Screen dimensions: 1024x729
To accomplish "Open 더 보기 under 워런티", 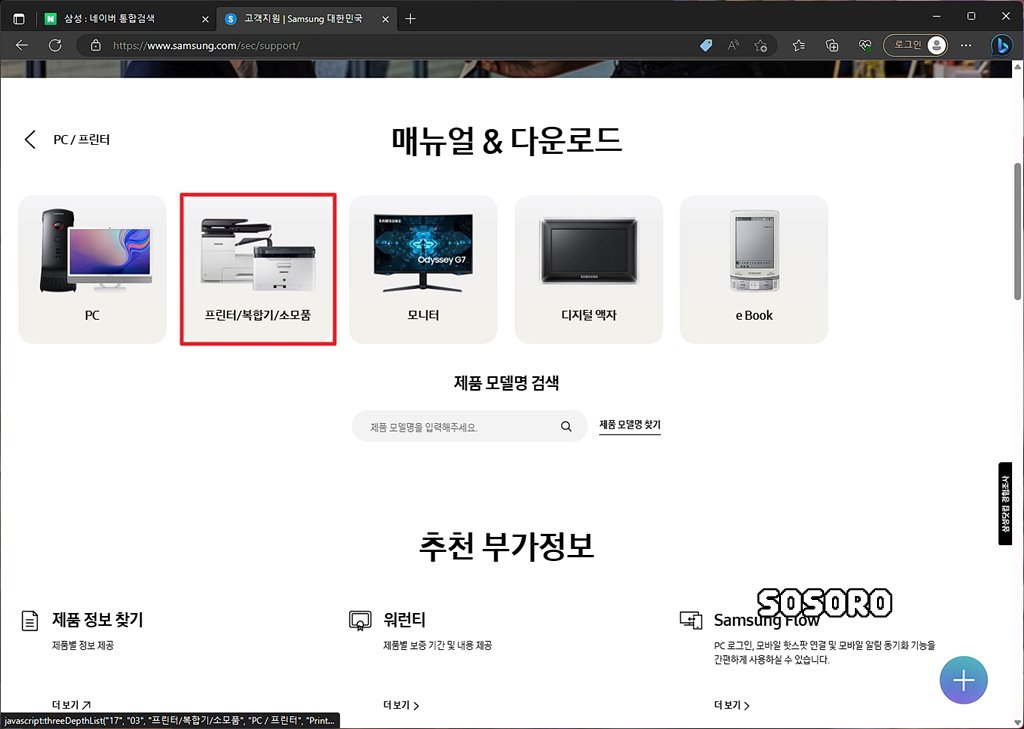I will click(401, 705).
